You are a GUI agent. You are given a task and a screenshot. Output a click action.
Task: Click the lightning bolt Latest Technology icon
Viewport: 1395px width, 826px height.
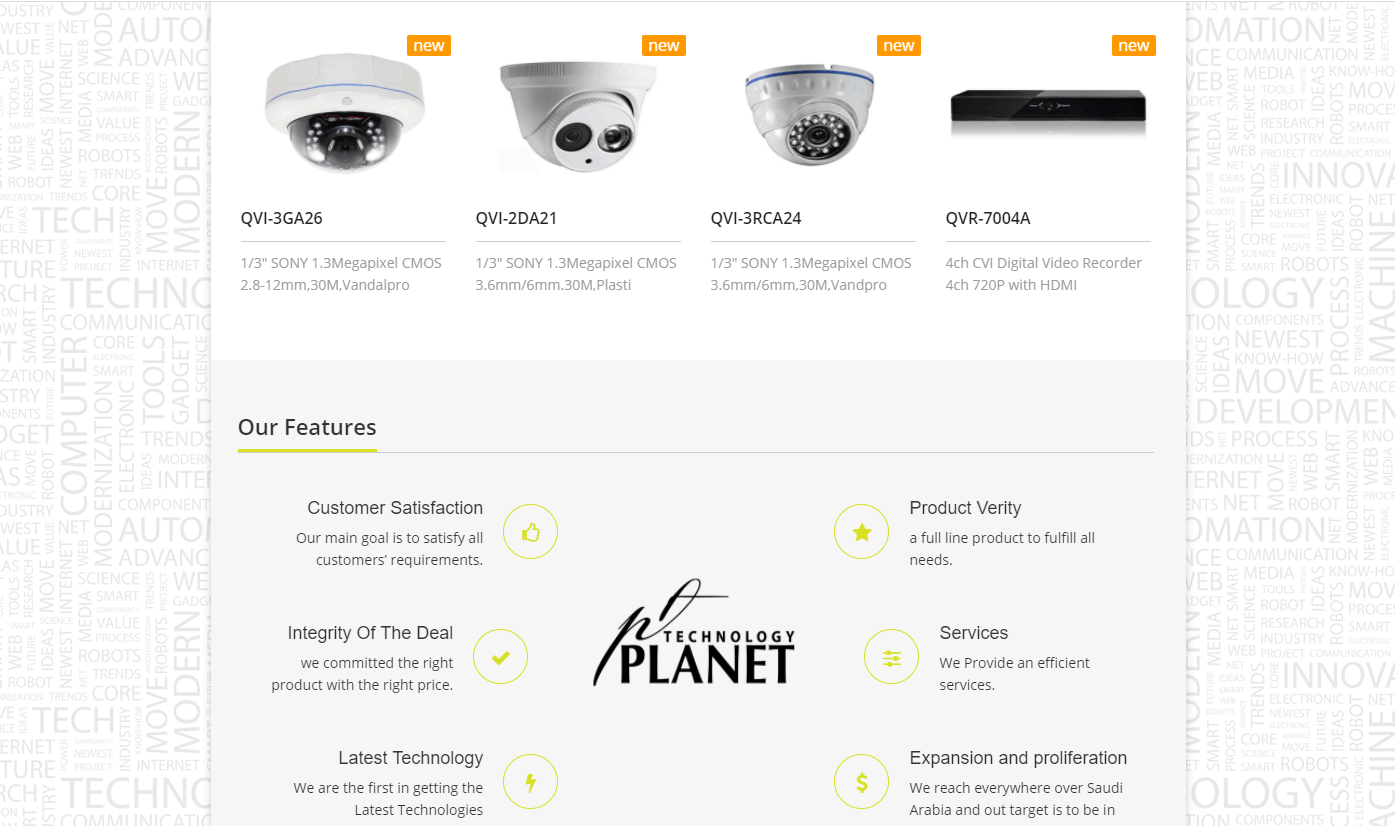530,782
